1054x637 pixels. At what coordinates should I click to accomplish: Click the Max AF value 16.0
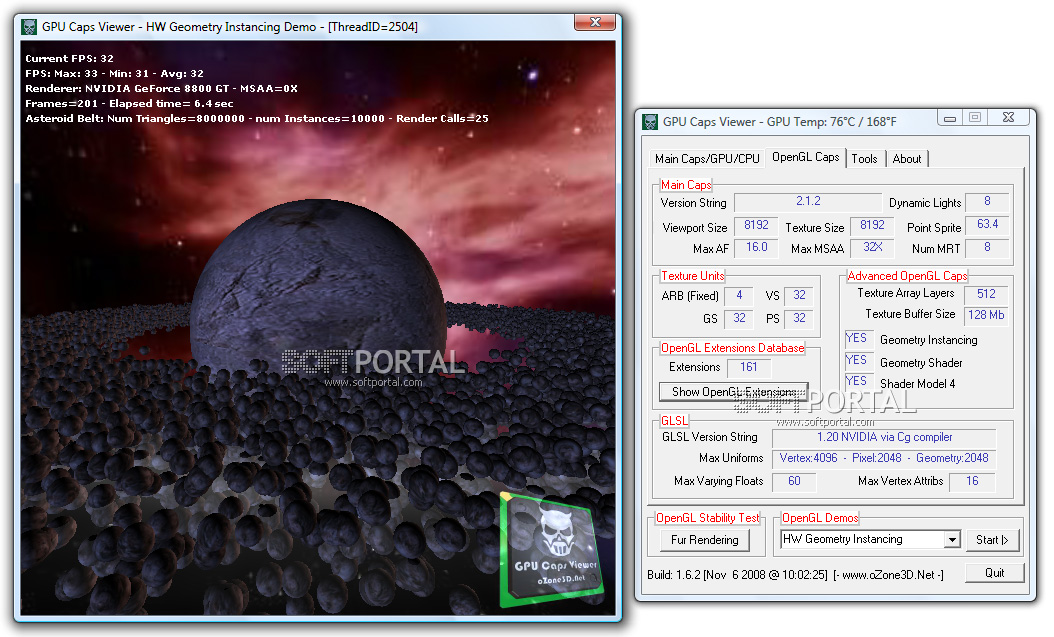tap(756, 248)
